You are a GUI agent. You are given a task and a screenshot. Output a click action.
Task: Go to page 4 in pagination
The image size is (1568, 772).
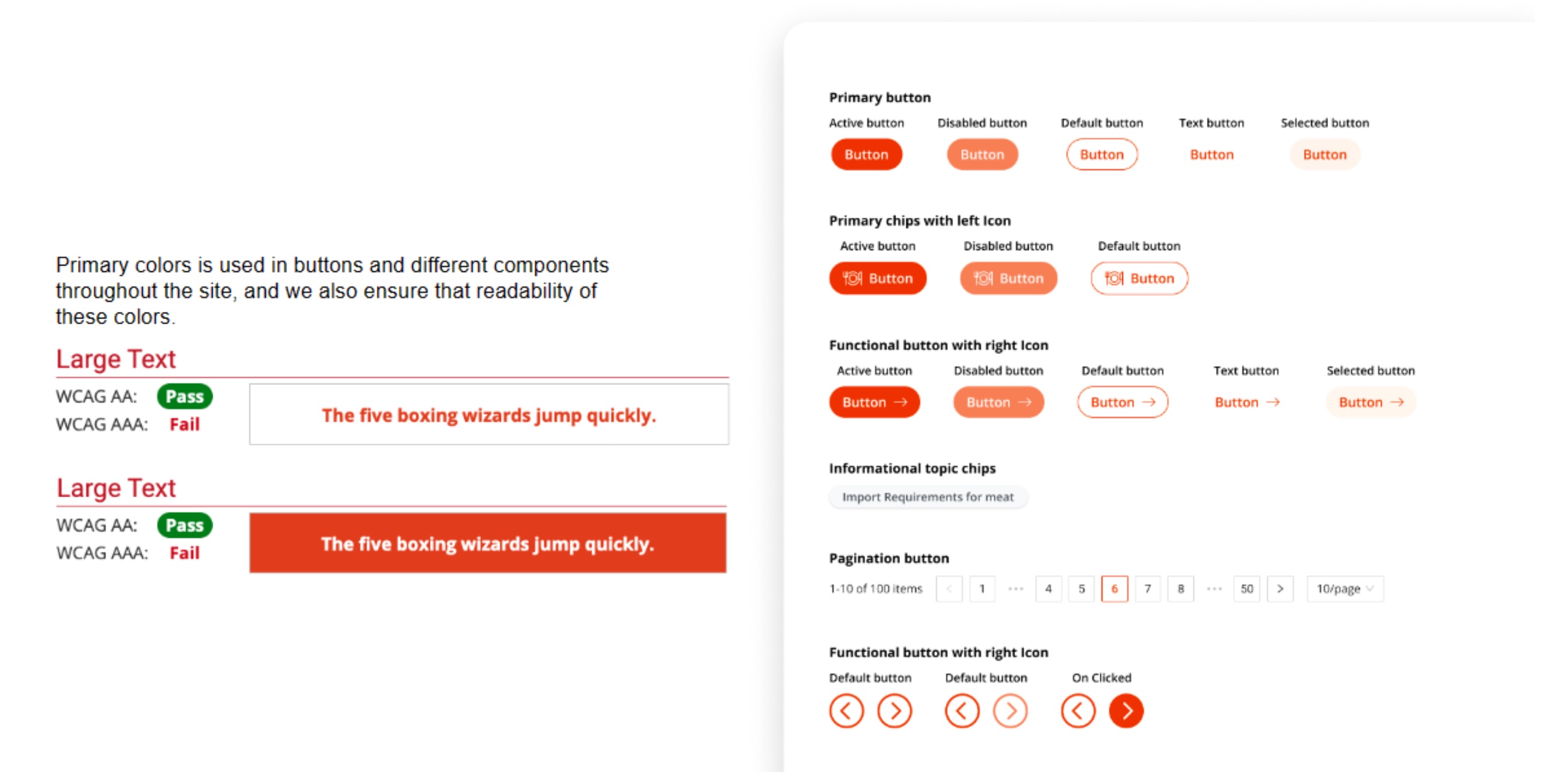click(1048, 589)
